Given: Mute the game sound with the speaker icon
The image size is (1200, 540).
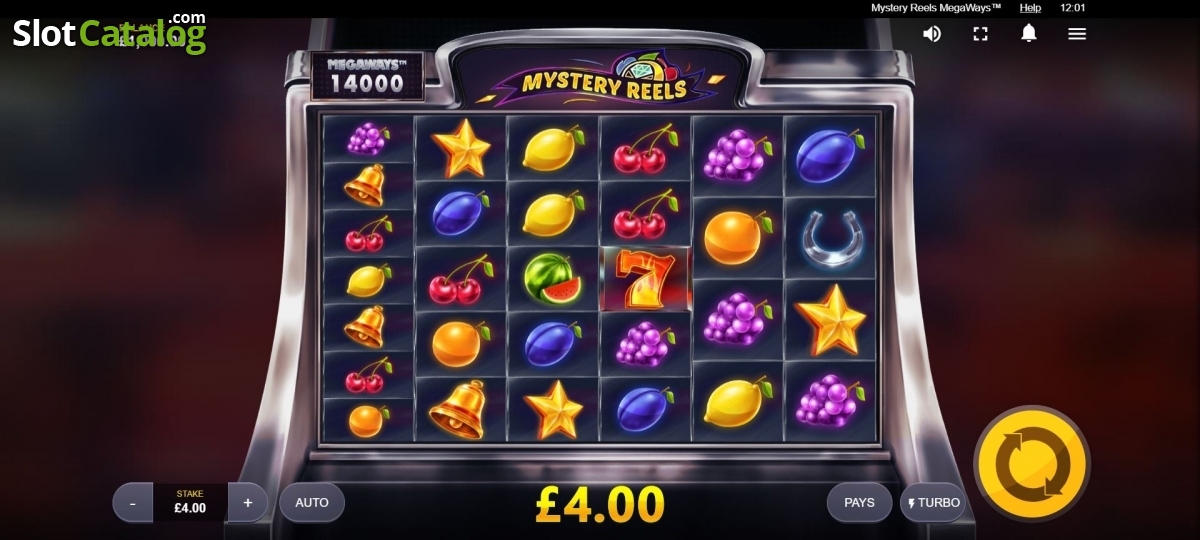Looking at the screenshot, I should (932, 34).
